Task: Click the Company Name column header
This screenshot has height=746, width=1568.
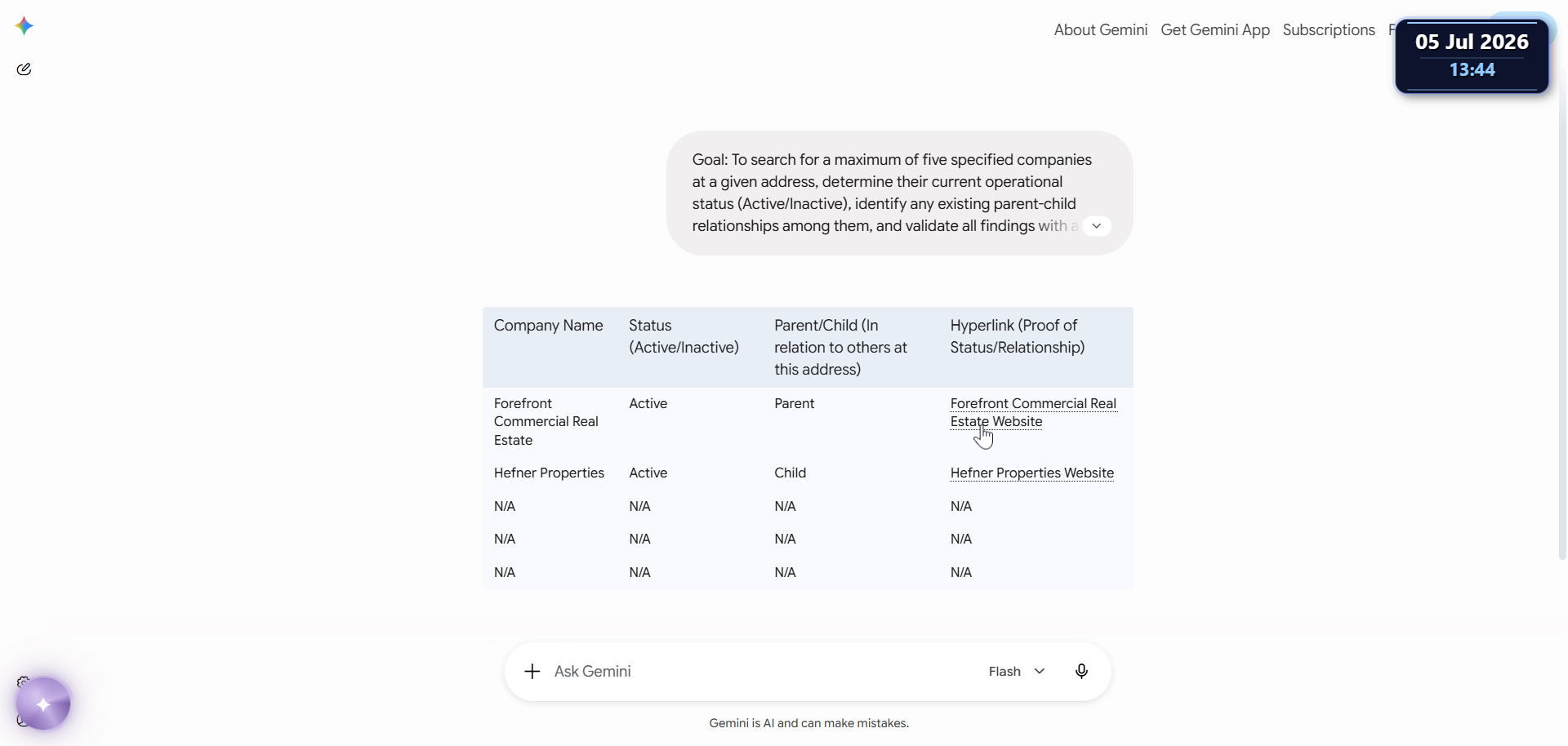Action: click(548, 326)
